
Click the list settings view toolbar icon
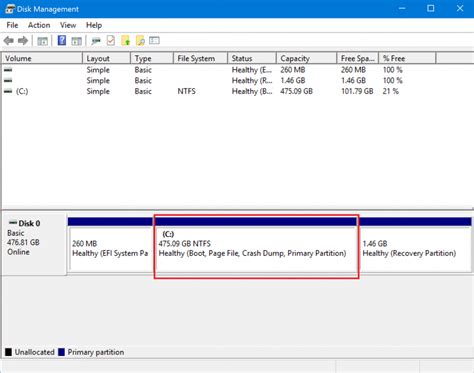pyautogui.click(x=154, y=41)
